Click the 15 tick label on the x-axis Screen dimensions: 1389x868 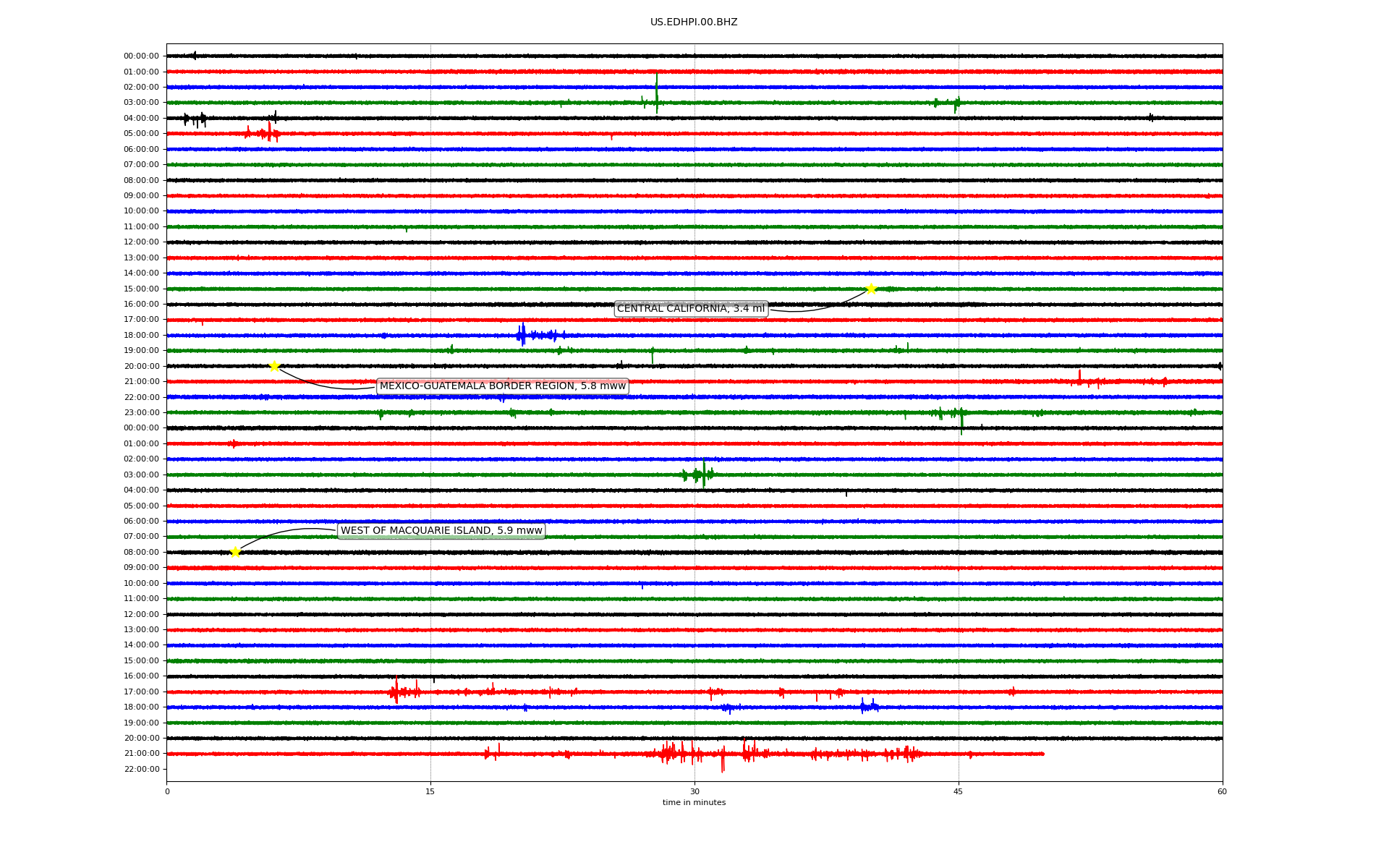point(430,791)
